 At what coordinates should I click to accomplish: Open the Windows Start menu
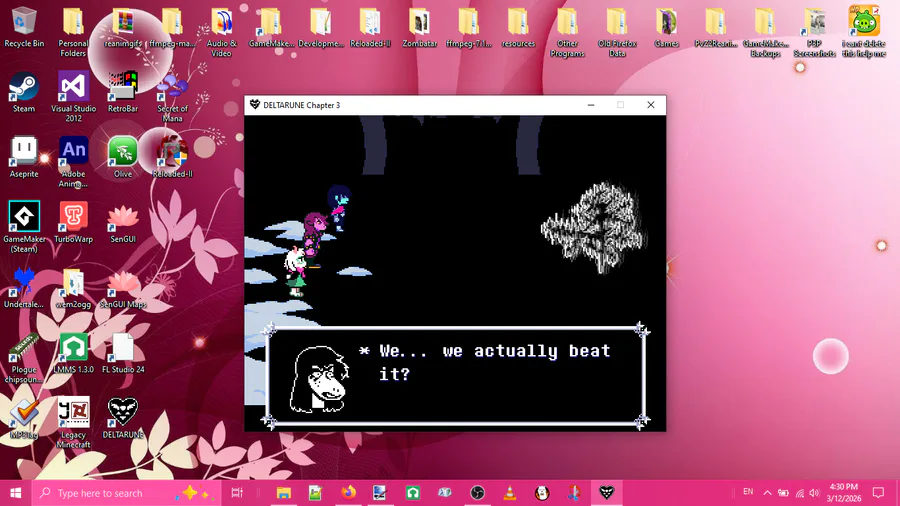15,493
